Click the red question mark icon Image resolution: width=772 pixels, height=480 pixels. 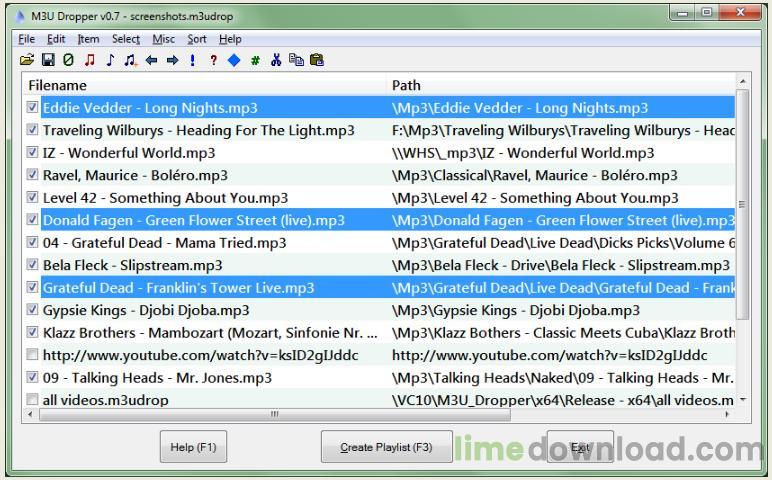tap(213, 60)
